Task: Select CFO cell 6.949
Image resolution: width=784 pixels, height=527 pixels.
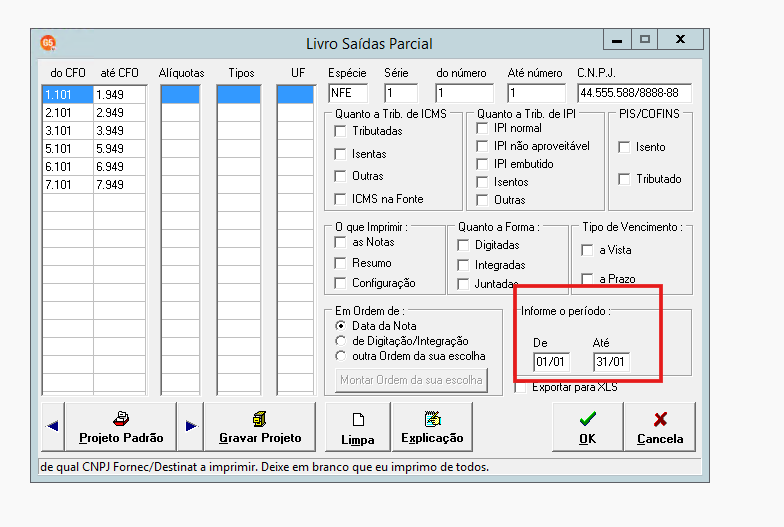Action: pyautogui.click(x=120, y=166)
